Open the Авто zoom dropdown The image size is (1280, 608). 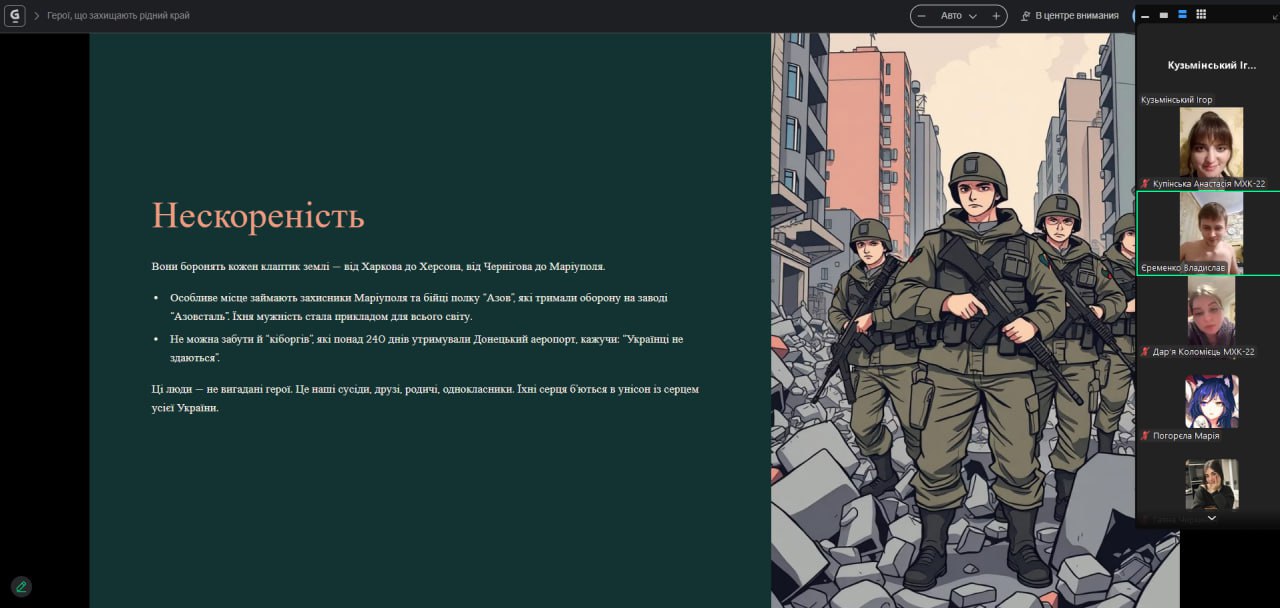click(x=958, y=16)
